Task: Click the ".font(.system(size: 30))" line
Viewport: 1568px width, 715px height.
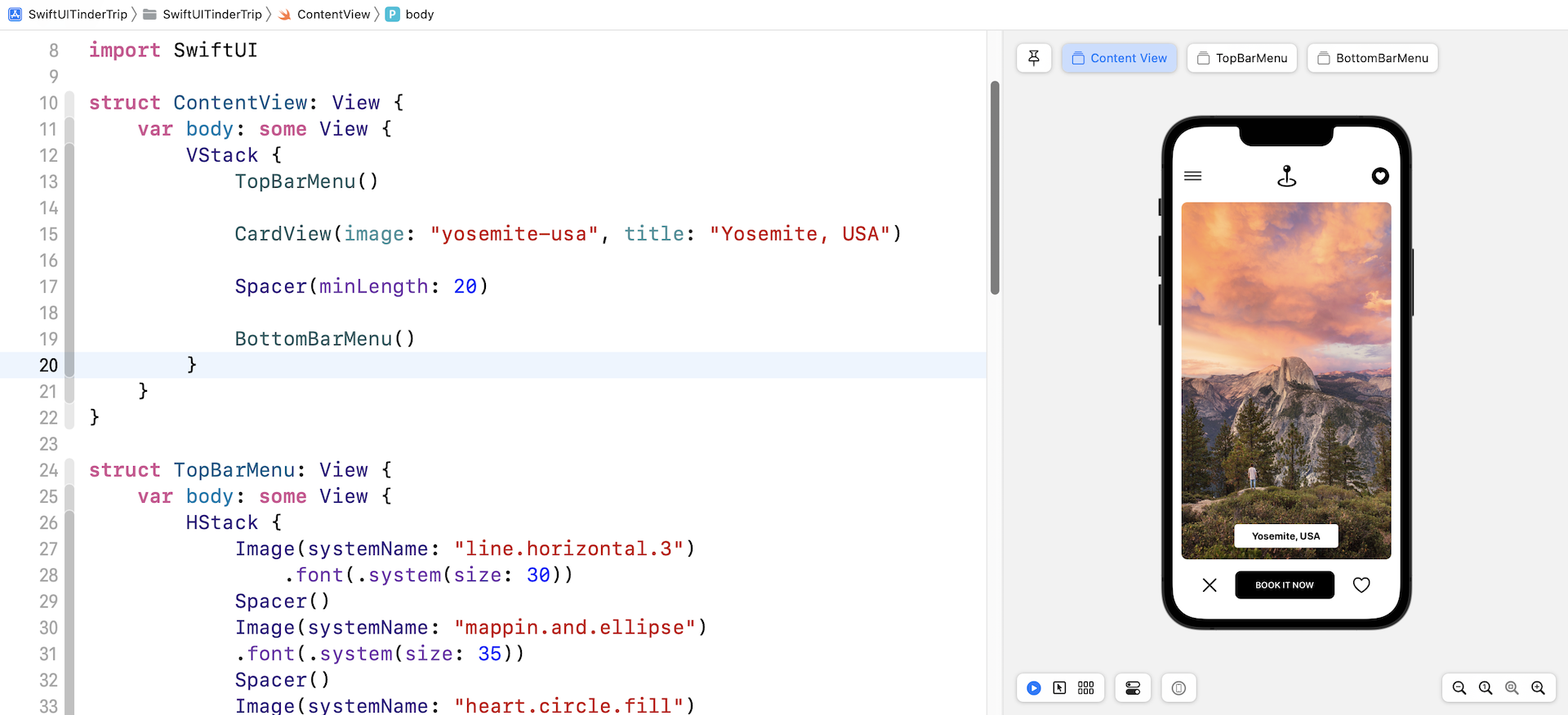Action: point(429,575)
